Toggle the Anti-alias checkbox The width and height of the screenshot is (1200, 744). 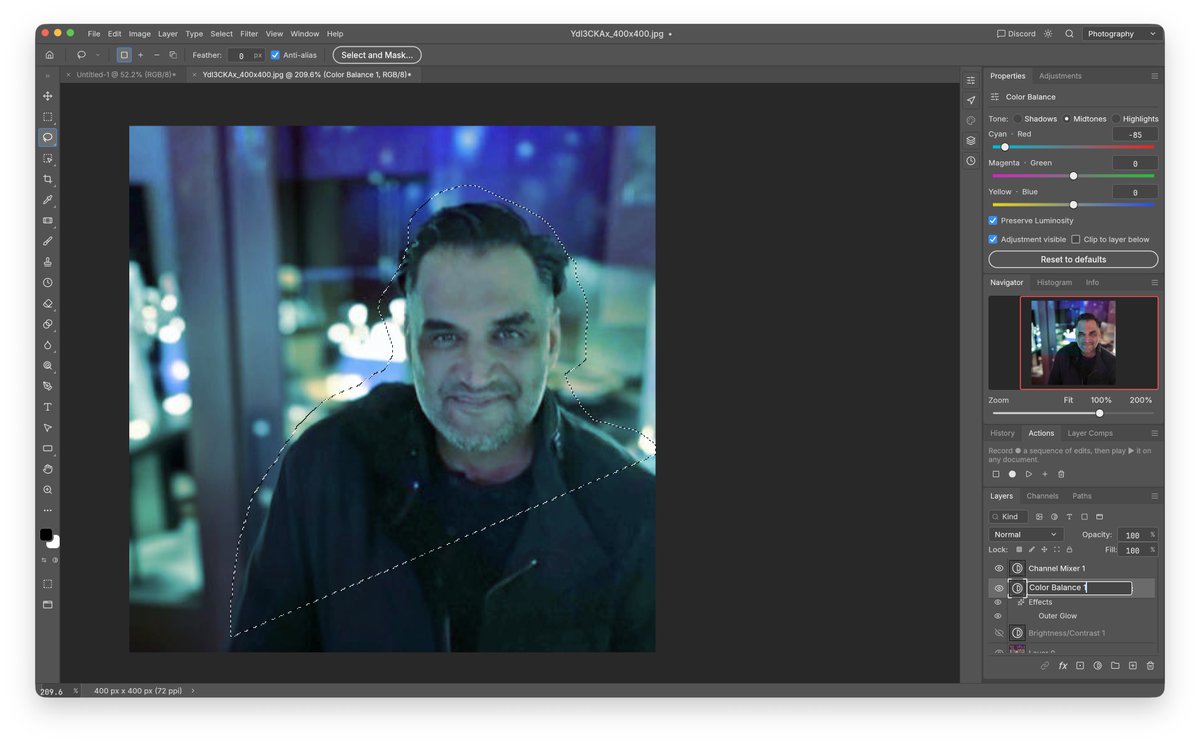275,55
